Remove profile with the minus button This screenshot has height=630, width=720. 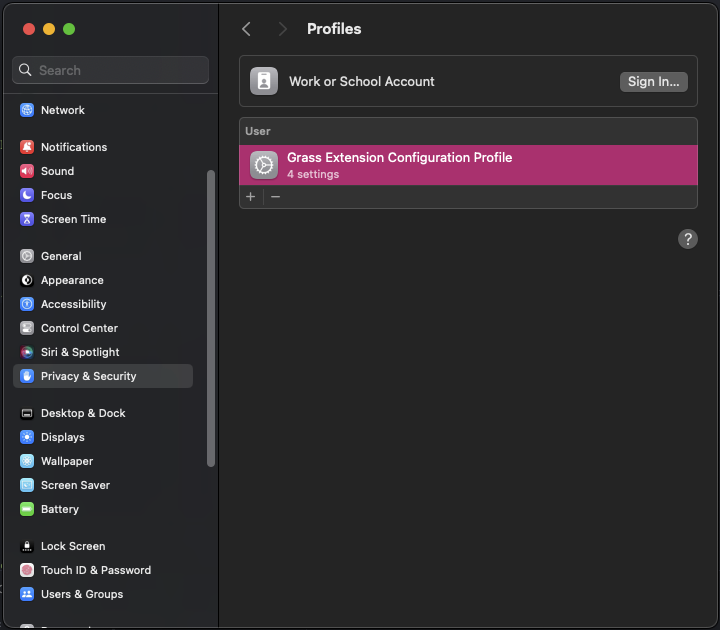[276, 197]
